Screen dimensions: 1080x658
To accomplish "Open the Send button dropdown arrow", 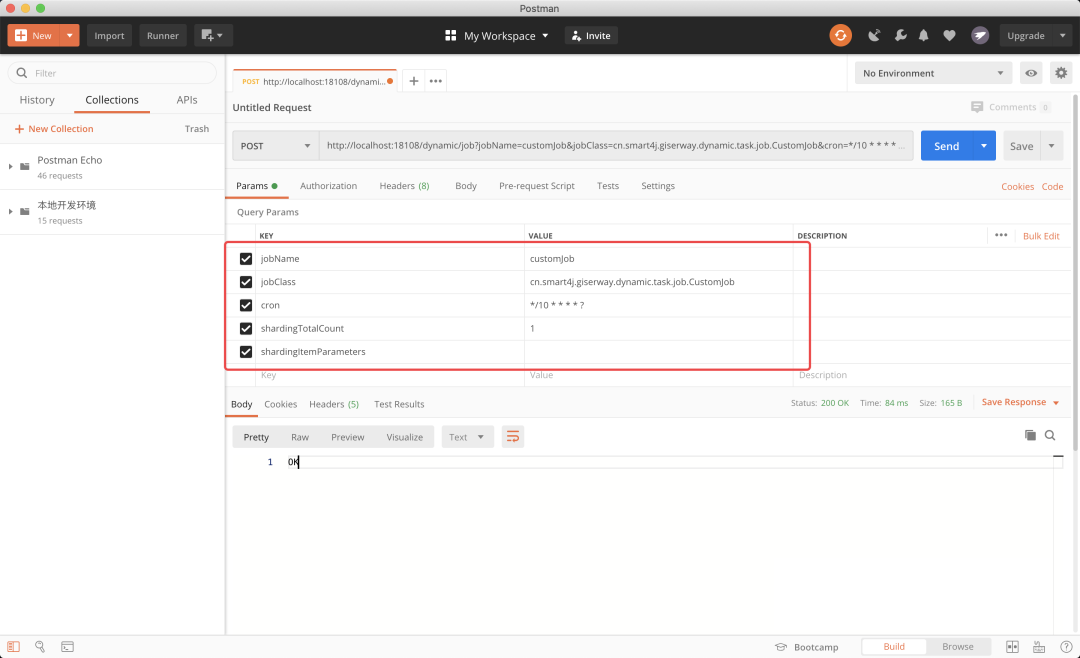I will coord(984,145).
